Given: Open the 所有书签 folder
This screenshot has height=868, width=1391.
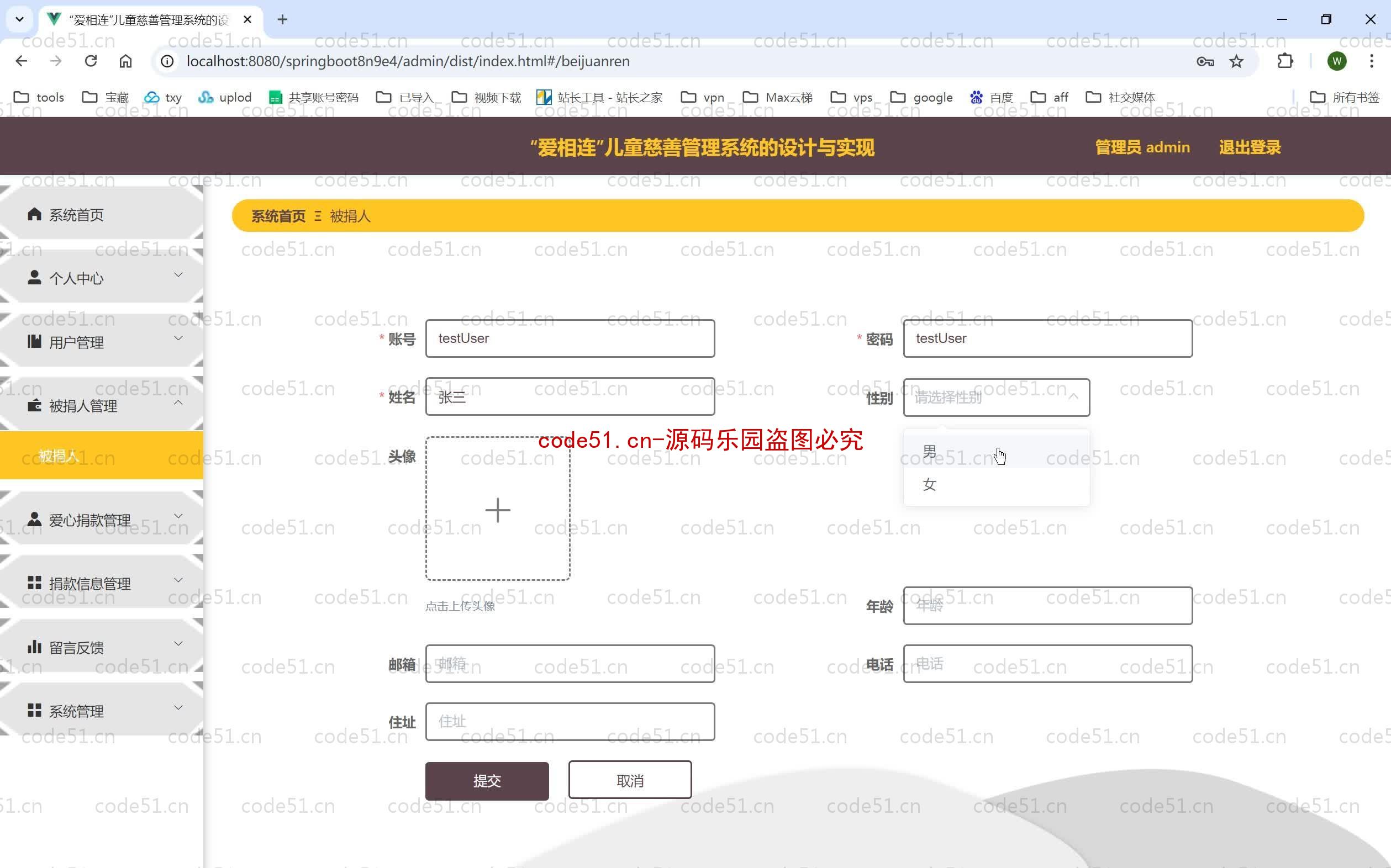Looking at the screenshot, I should (x=1345, y=97).
